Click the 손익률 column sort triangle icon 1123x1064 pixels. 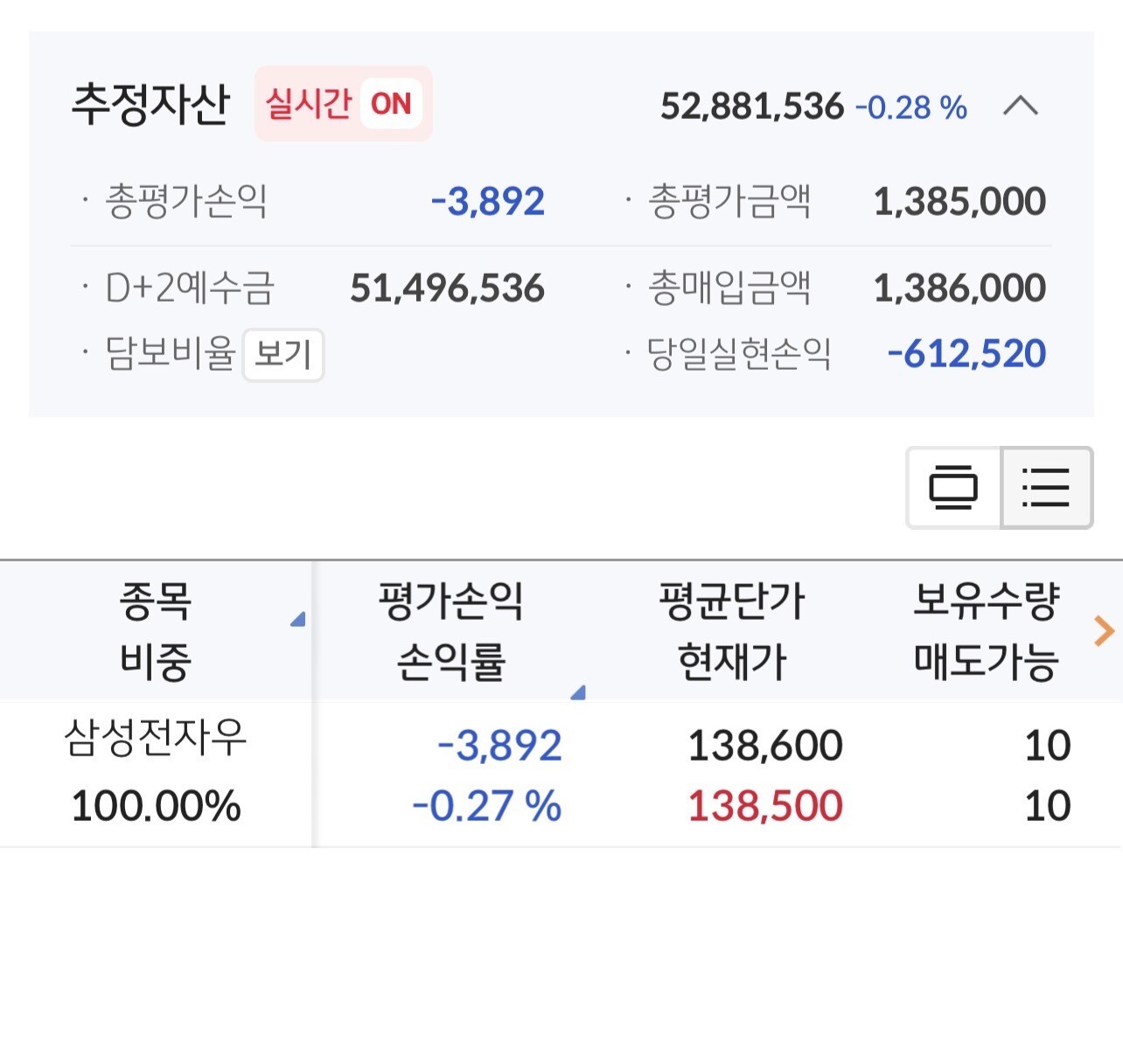point(577,693)
